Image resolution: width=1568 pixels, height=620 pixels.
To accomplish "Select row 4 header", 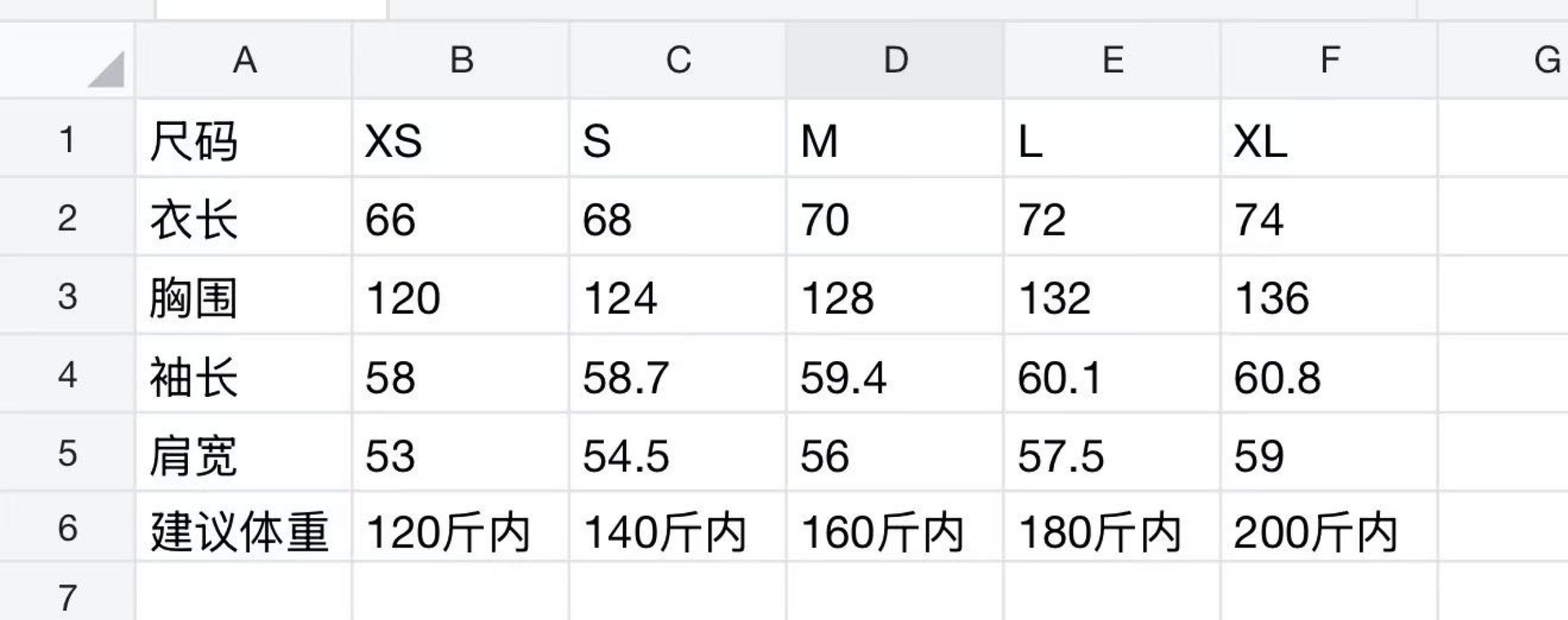I will [x=67, y=376].
